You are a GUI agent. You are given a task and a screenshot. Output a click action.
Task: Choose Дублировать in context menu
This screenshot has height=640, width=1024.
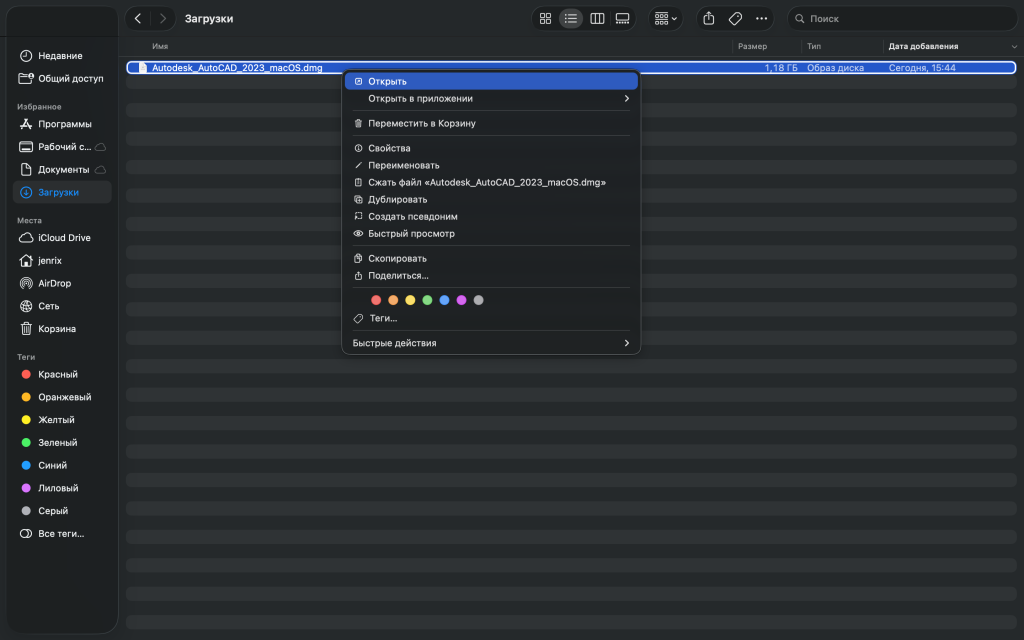point(491,199)
